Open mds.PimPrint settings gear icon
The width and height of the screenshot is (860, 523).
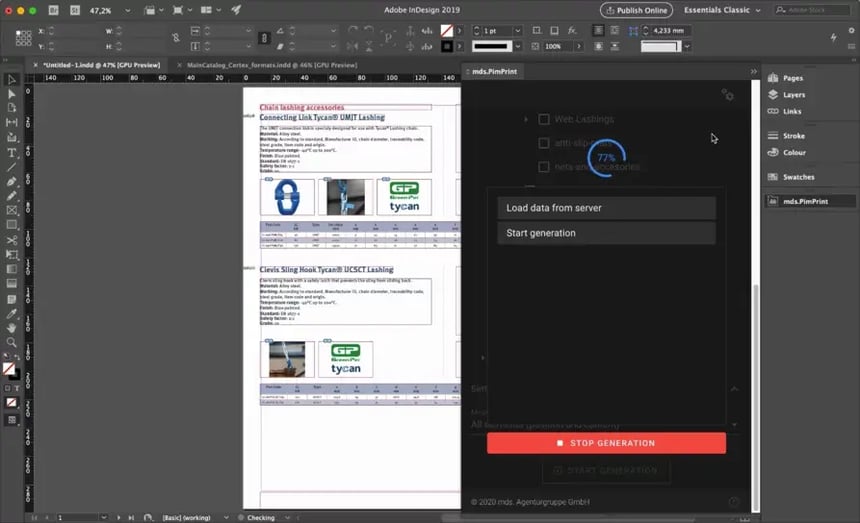click(x=727, y=95)
